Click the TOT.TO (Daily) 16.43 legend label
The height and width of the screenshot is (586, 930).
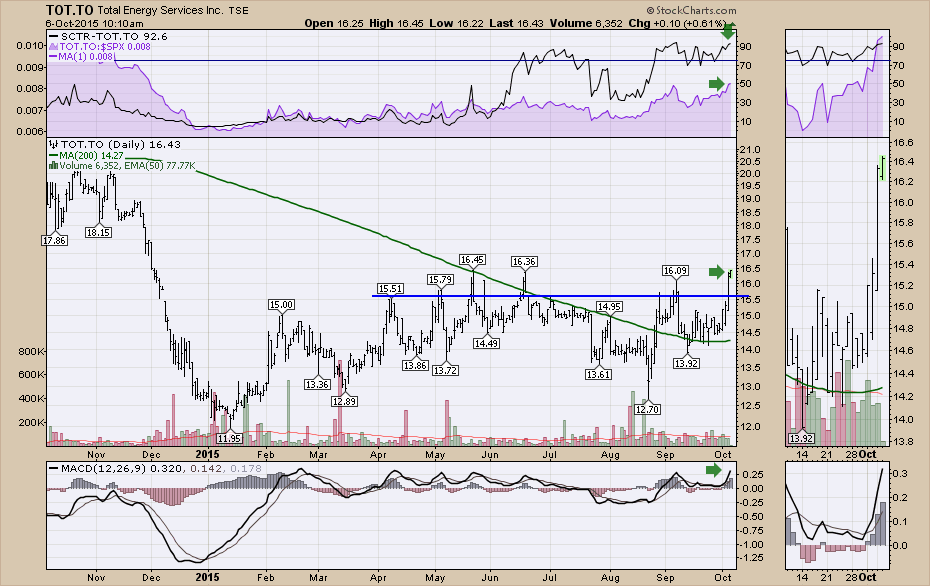[x=120, y=144]
